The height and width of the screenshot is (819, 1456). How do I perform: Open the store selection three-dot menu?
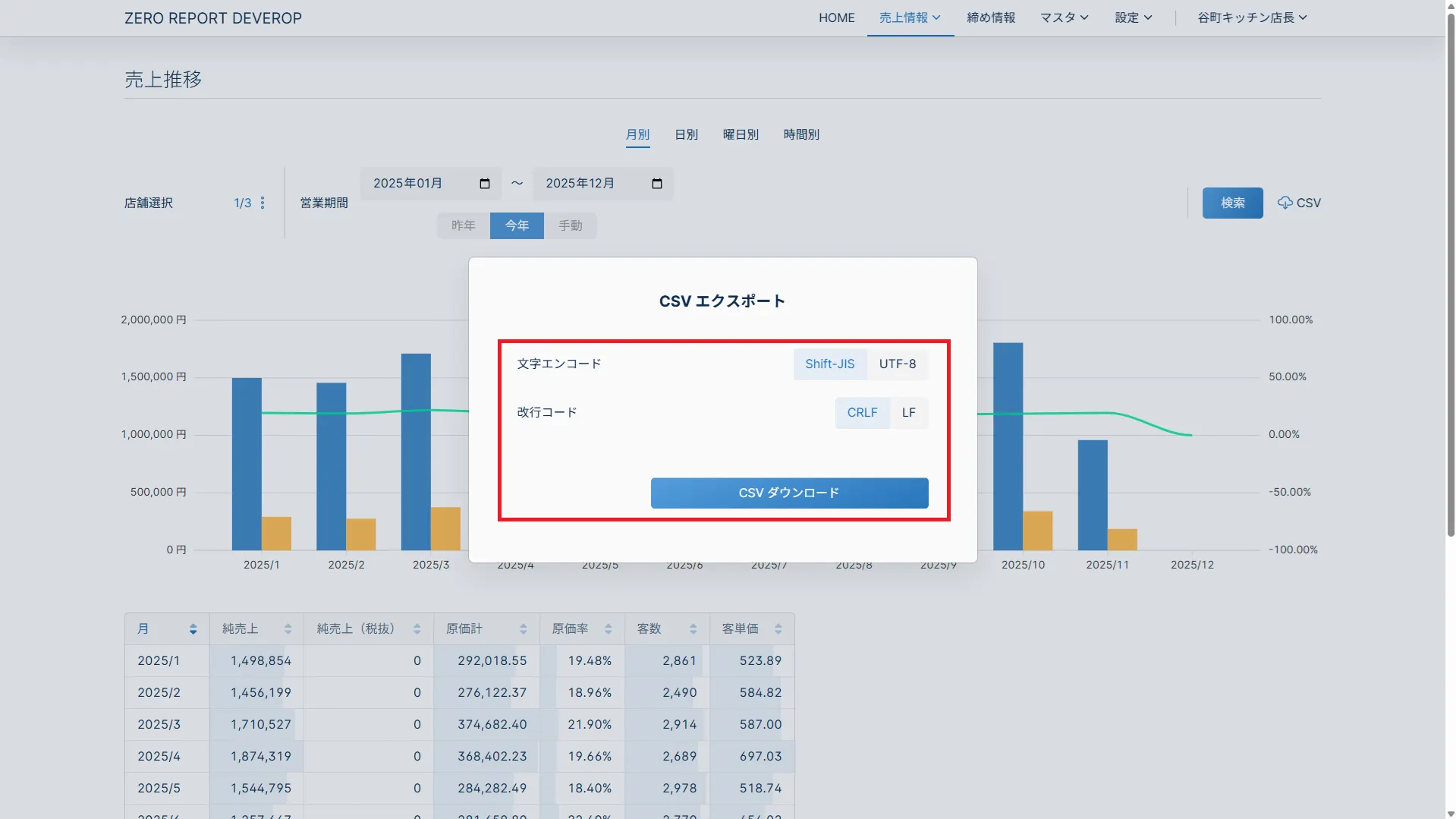263,203
